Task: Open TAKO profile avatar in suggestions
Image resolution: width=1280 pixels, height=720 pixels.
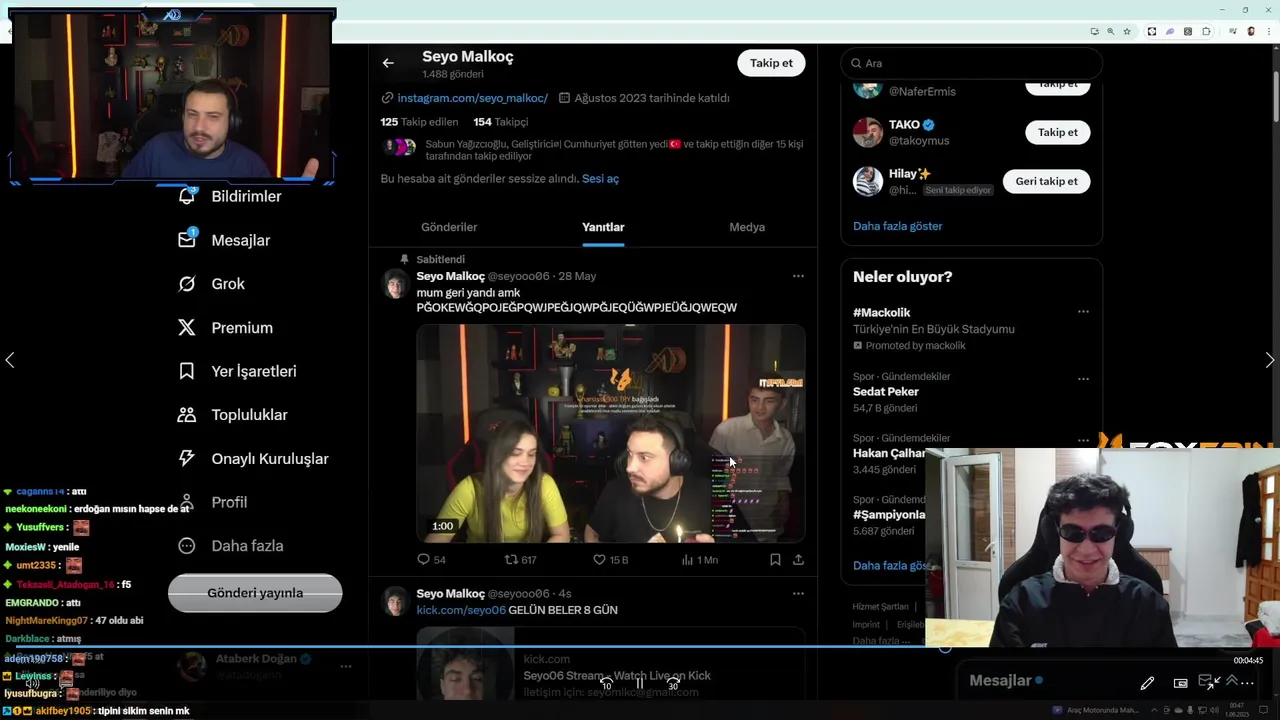Action: pos(868,132)
